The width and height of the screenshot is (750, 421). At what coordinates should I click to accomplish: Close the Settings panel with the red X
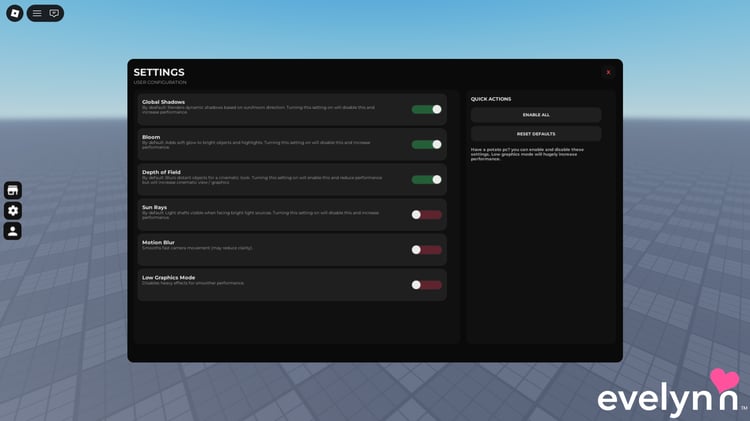coord(608,72)
